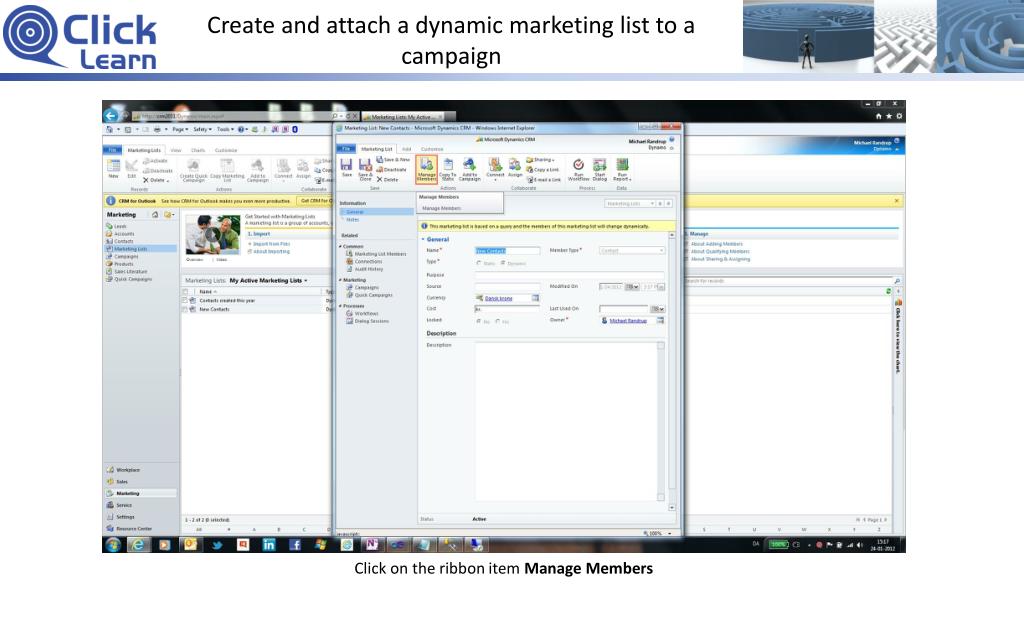Click the Run Workflow ribbon icon
This screenshot has width=1024, height=621.
[x=579, y=168]
